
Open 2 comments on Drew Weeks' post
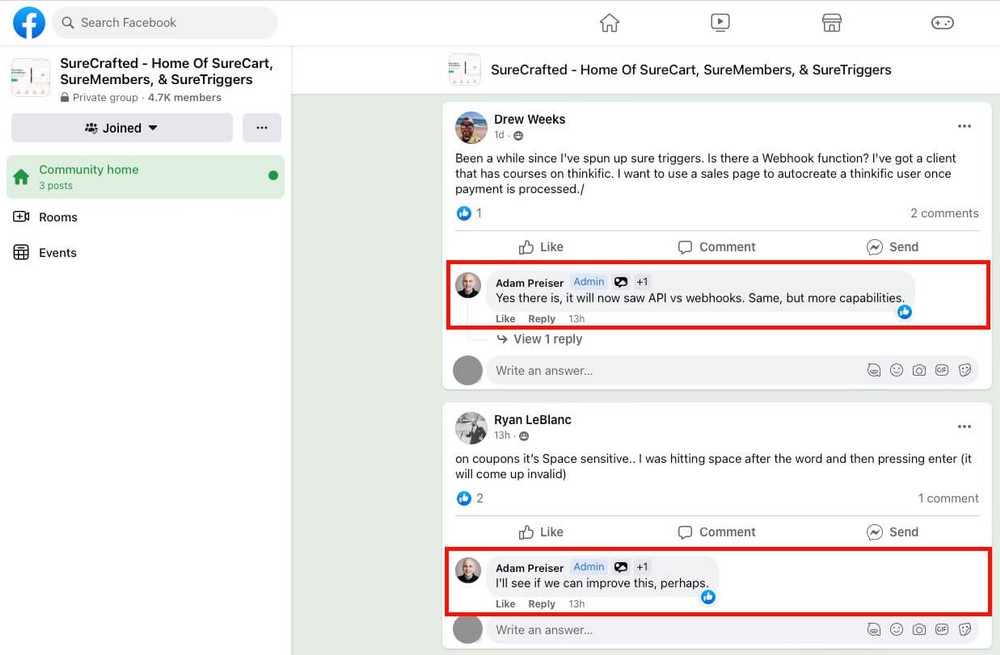pyautogui.click(x=944, y=213)
